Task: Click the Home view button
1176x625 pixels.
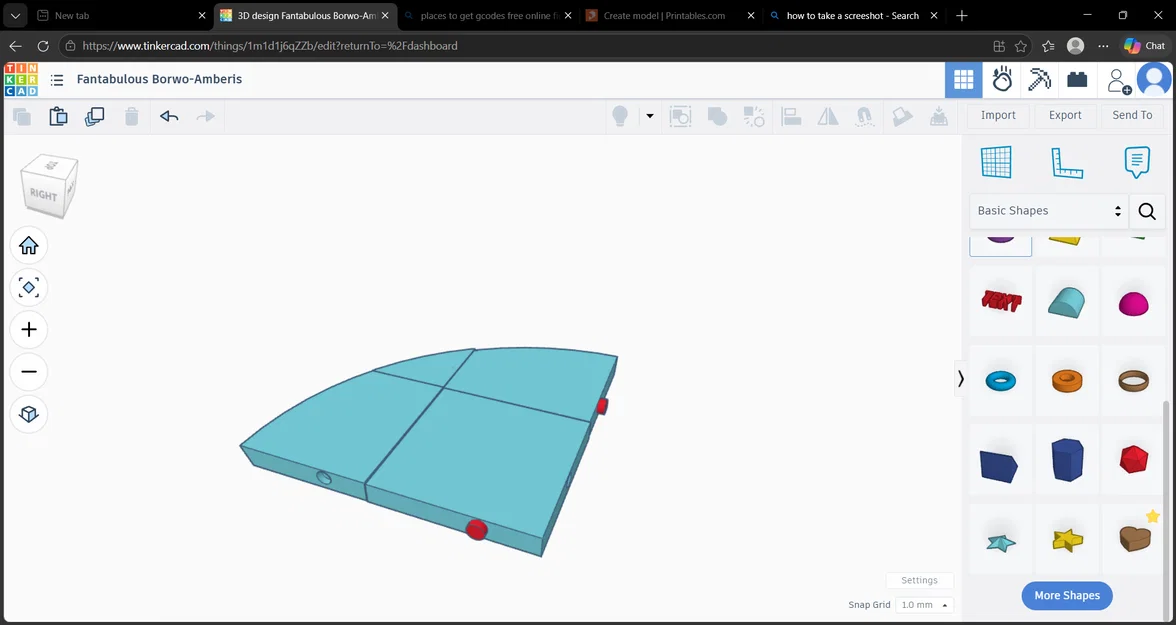Action: tap(28, 245)
